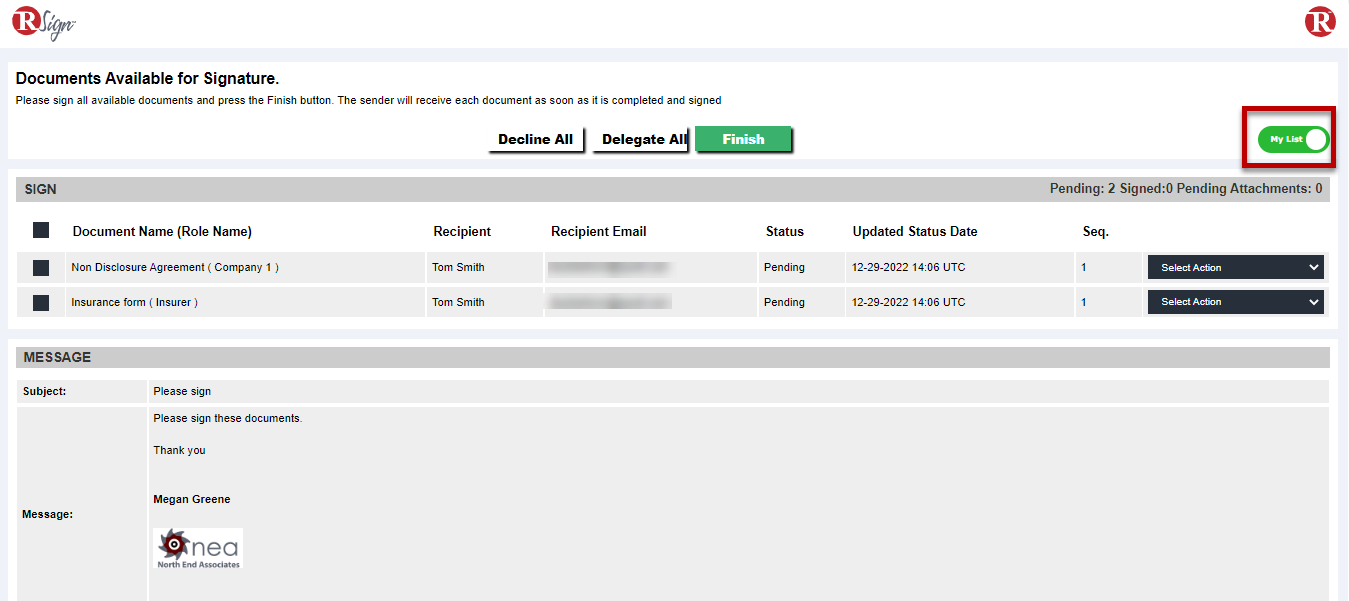
Task: Click the Status column header
Action: tap(784, 232)
